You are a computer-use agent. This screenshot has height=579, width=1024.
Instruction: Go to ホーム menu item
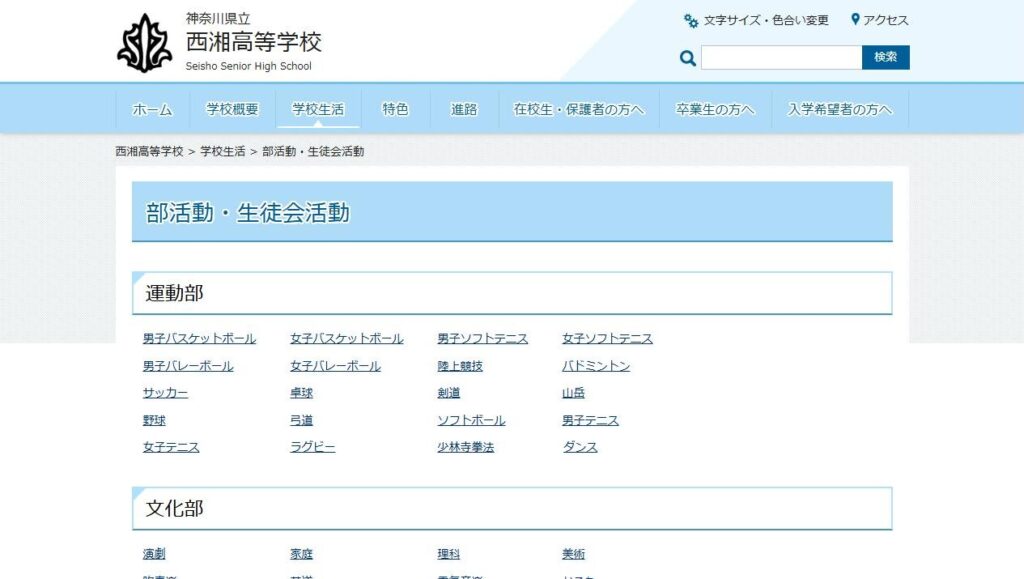click(x=152, y=110)
